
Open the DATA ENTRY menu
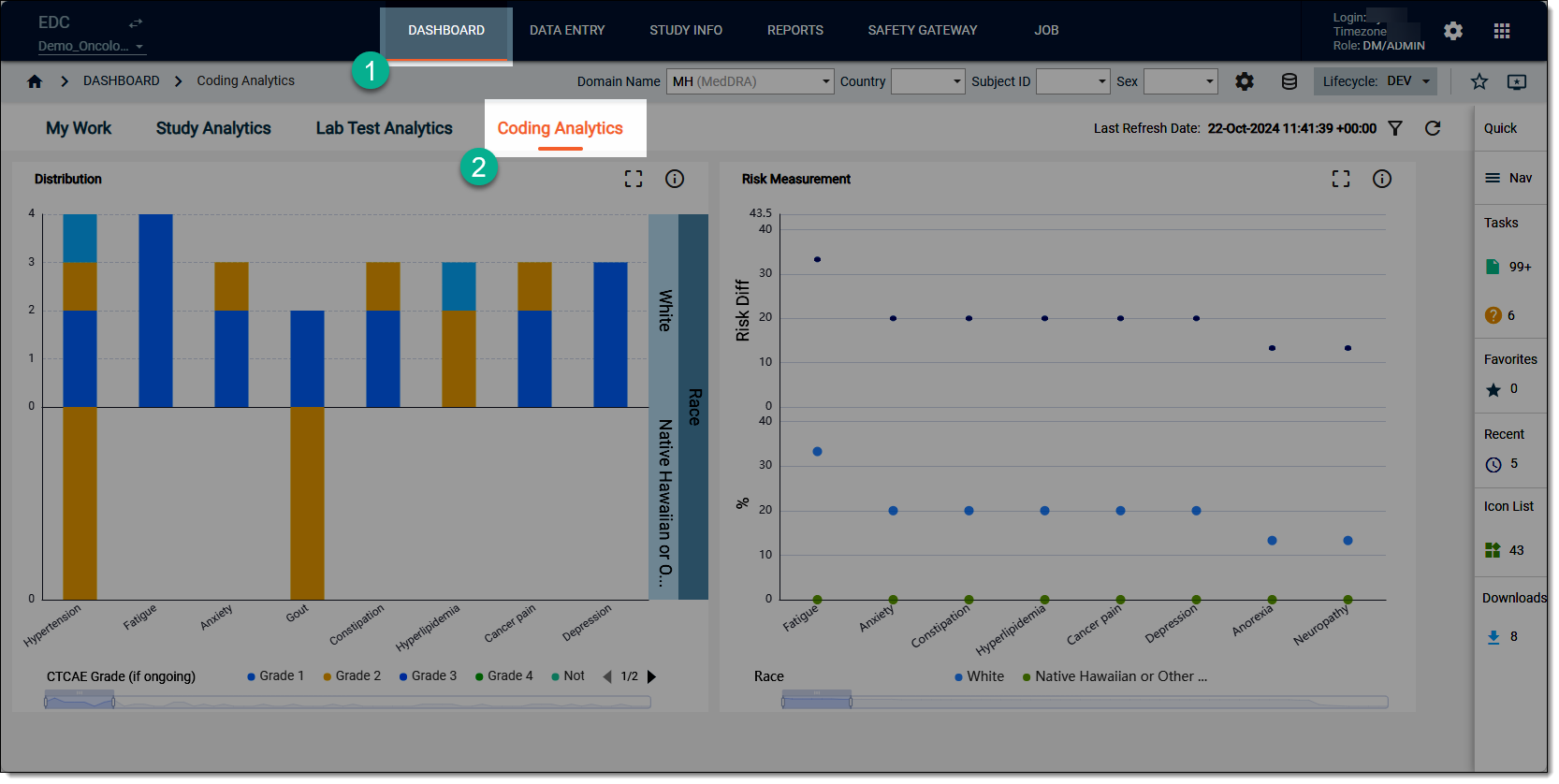point(567,31)
